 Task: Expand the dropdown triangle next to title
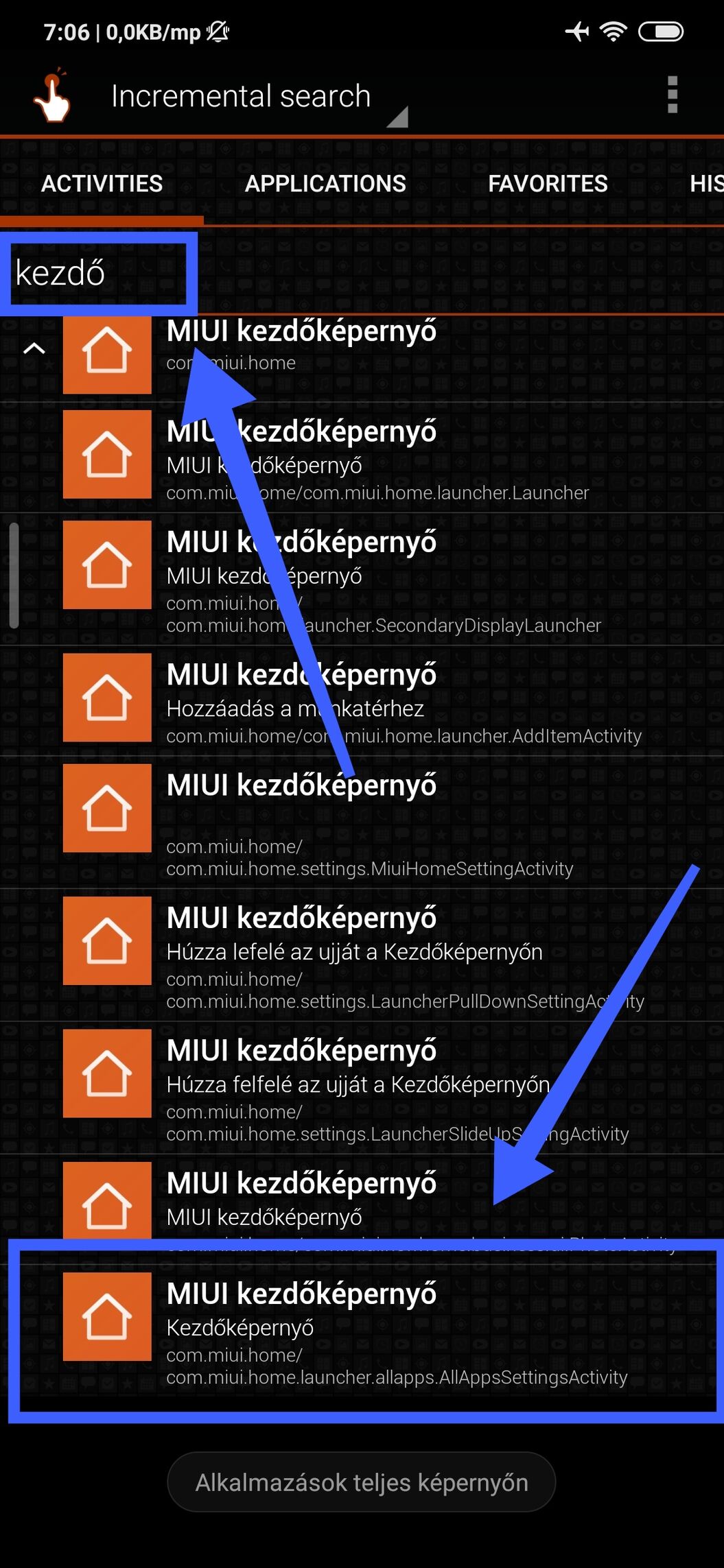click(x=398, y=117)
